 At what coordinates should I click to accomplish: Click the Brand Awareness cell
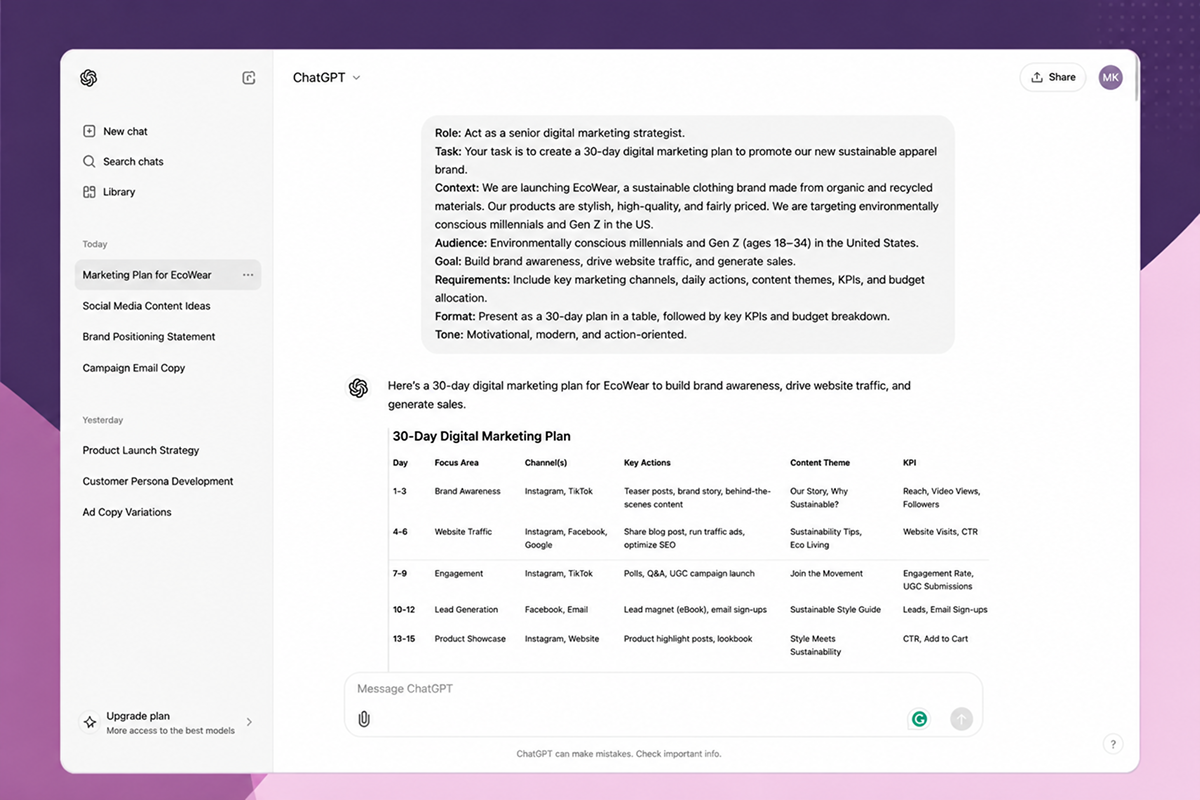coord(467,491)
